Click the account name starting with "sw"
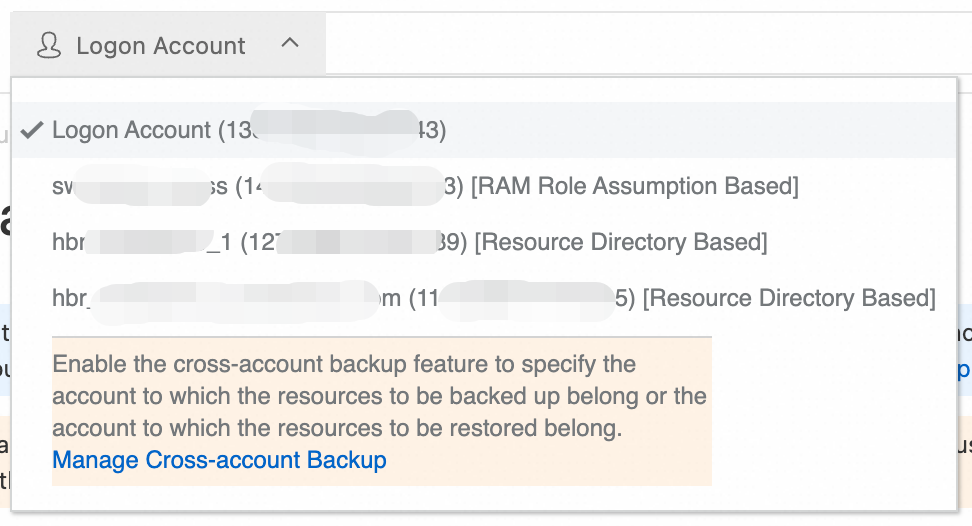 pos(140,186)
